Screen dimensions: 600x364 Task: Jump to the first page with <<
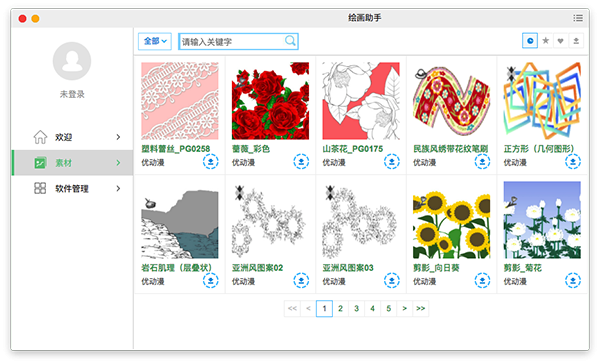pos(292,309)
